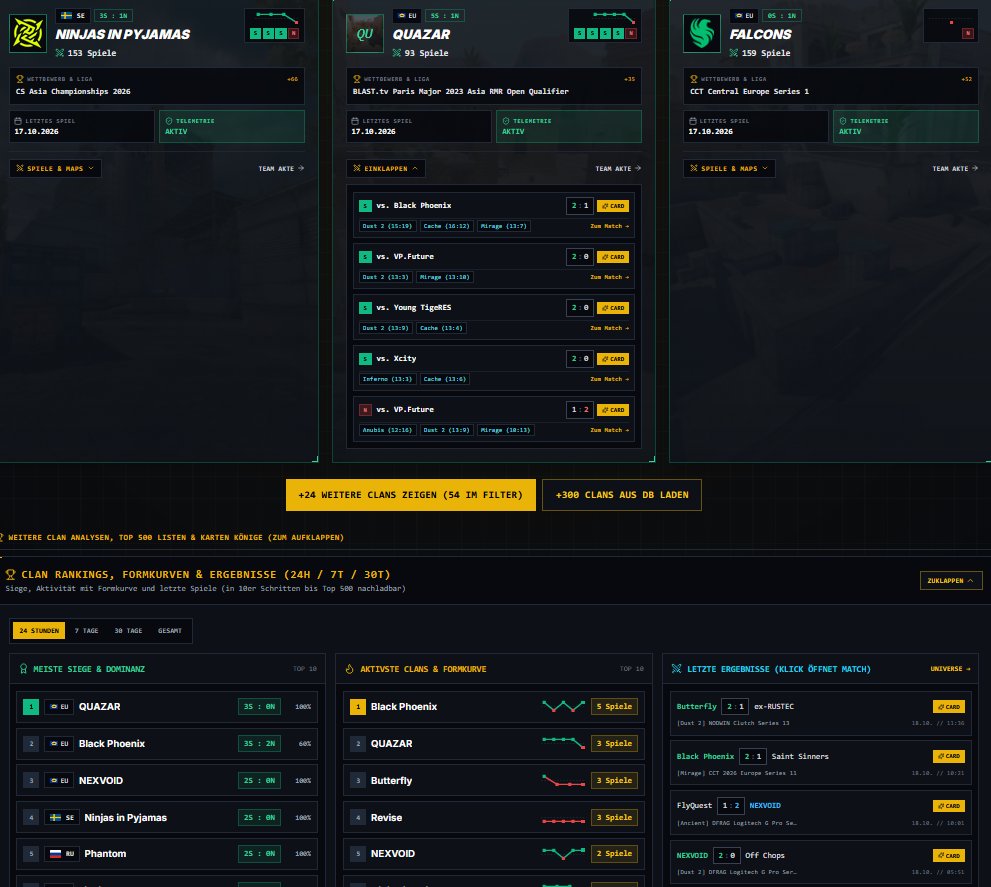Viewport: 991px width, 887px height.
Task: Select QUAZAR row in Meiste Siege ranking
Action: tap(167, 706)
